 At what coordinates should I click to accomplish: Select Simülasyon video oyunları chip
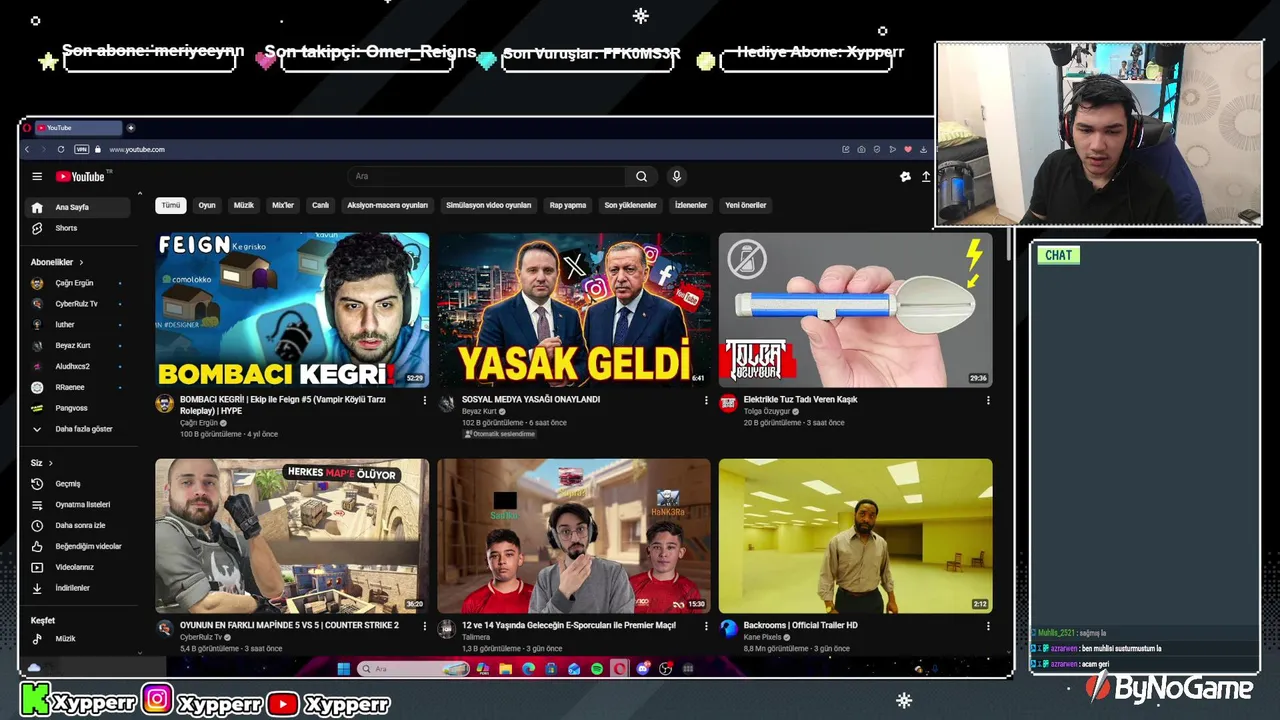(x=489, y=205)
